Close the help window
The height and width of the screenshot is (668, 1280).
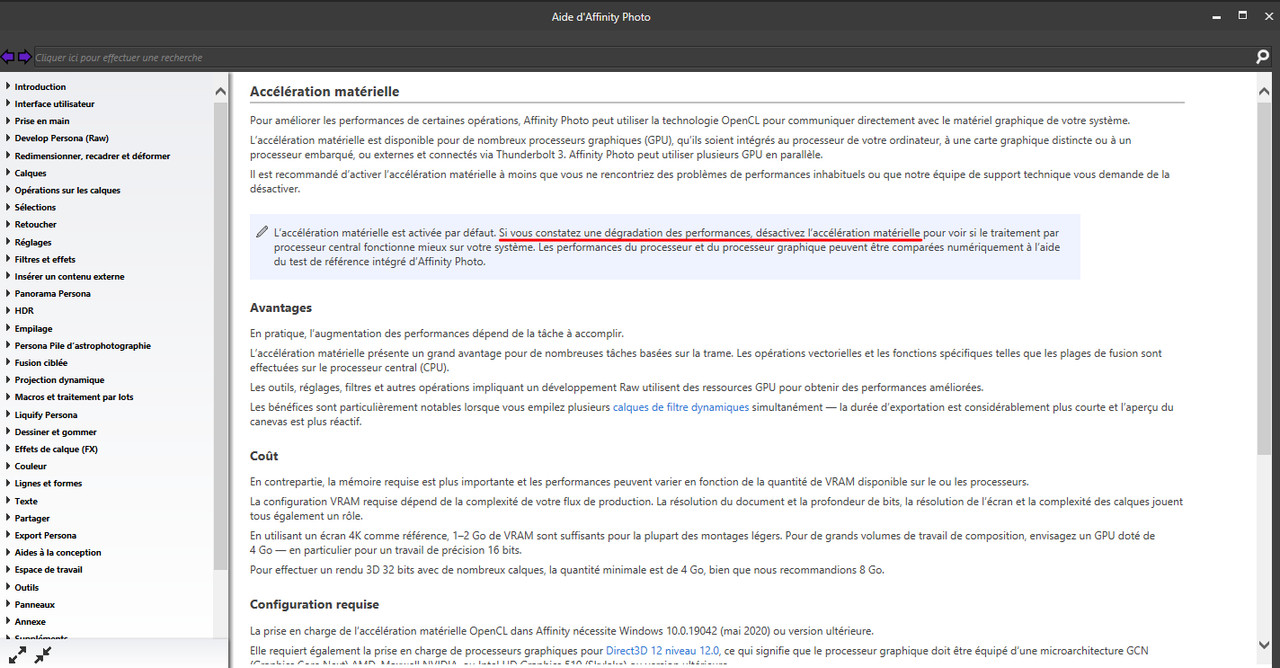[x=1267, y=15]
